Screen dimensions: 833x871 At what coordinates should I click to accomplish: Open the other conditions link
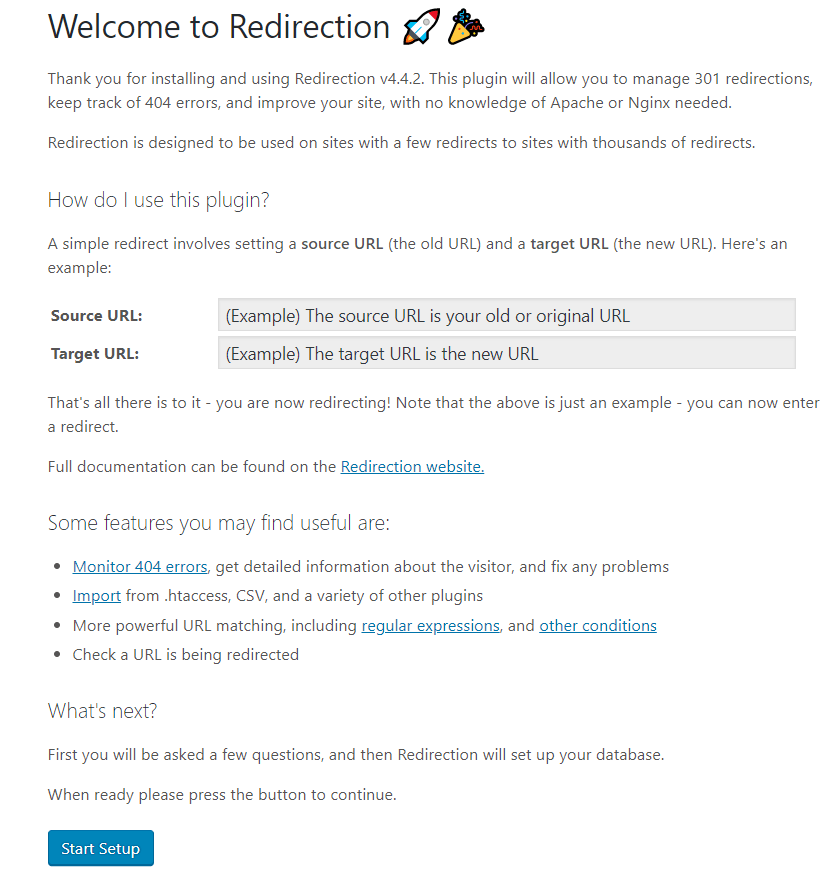pos(598,625)
